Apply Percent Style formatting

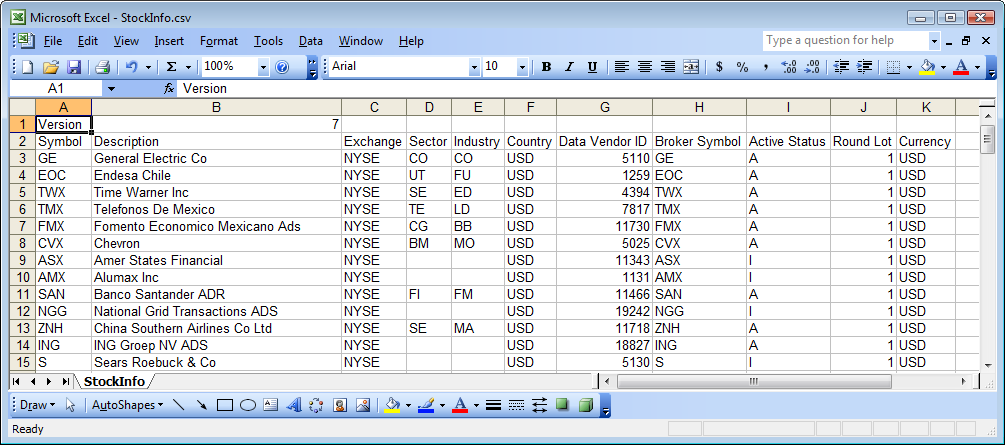point(742,67)
